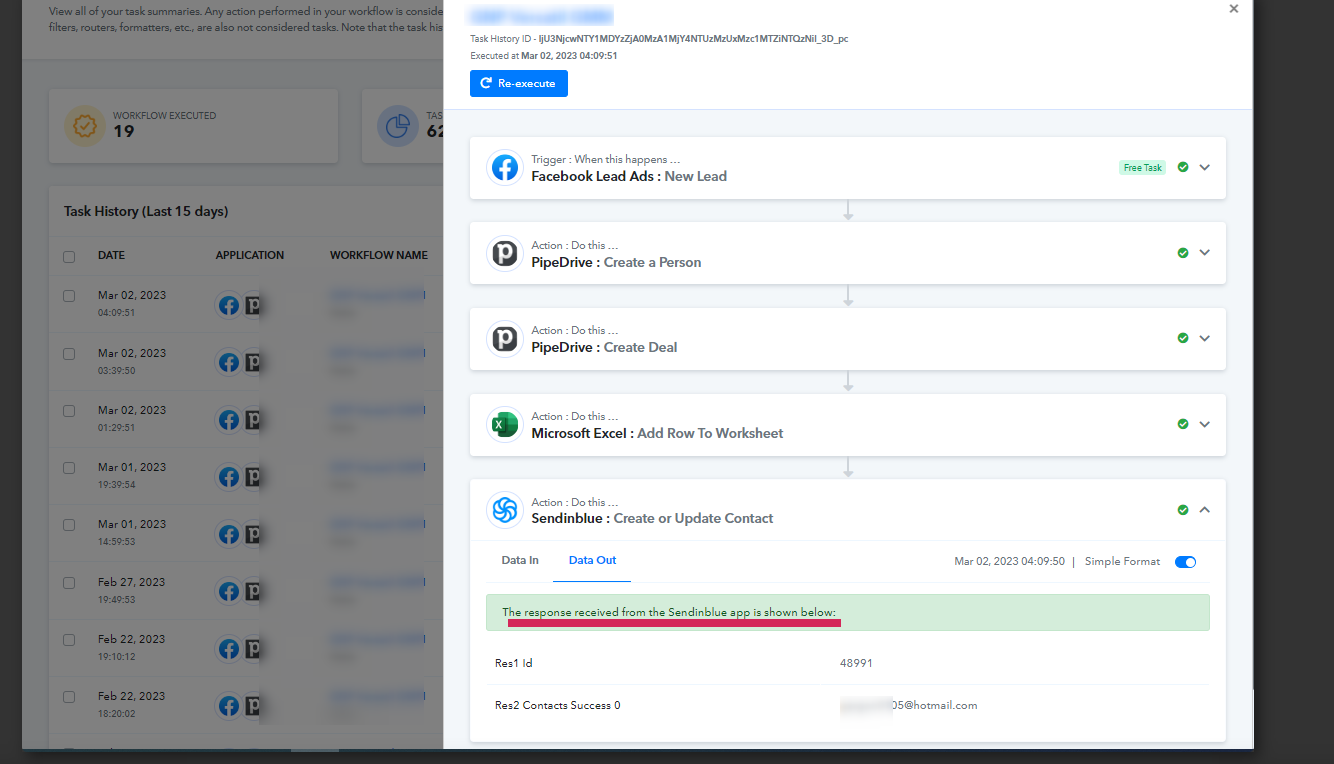Tick the select-all checkbox in the table header
The height and width of the screenshot is (764, 1334).
(69, 256)
